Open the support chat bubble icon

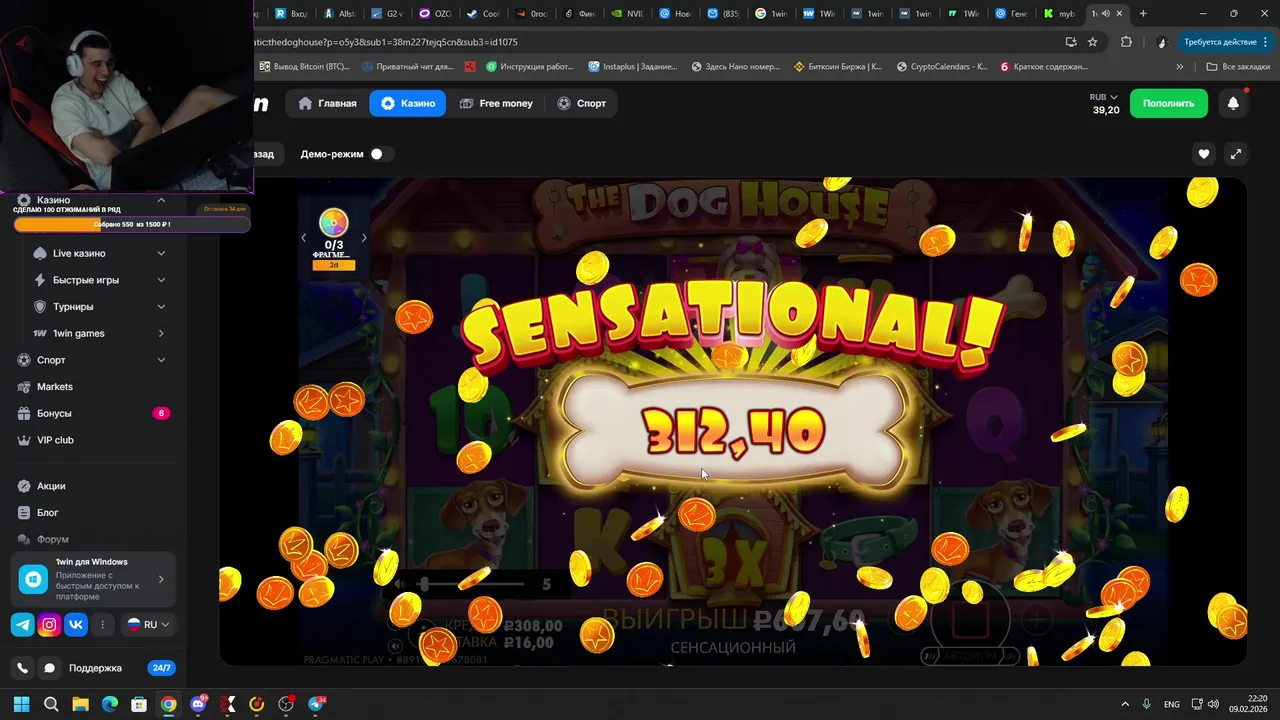[48, 668]
